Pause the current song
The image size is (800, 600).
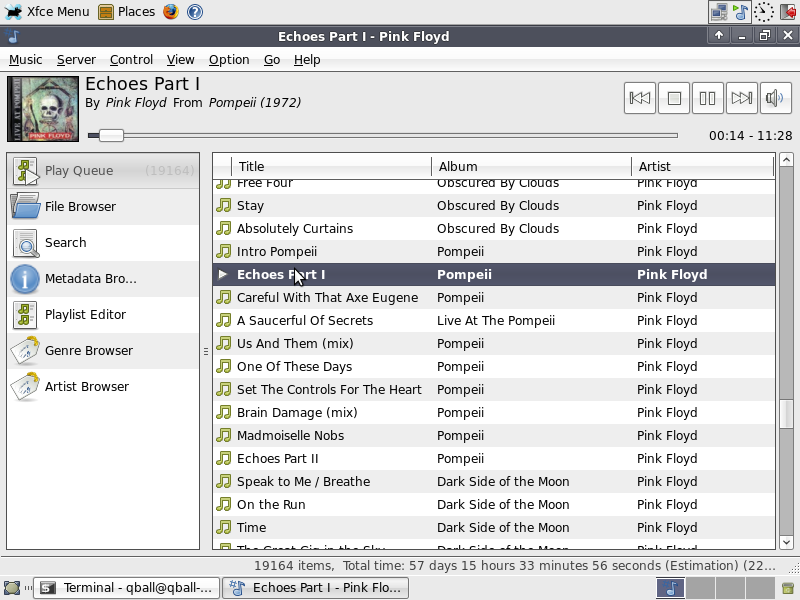tap(707, 98)
